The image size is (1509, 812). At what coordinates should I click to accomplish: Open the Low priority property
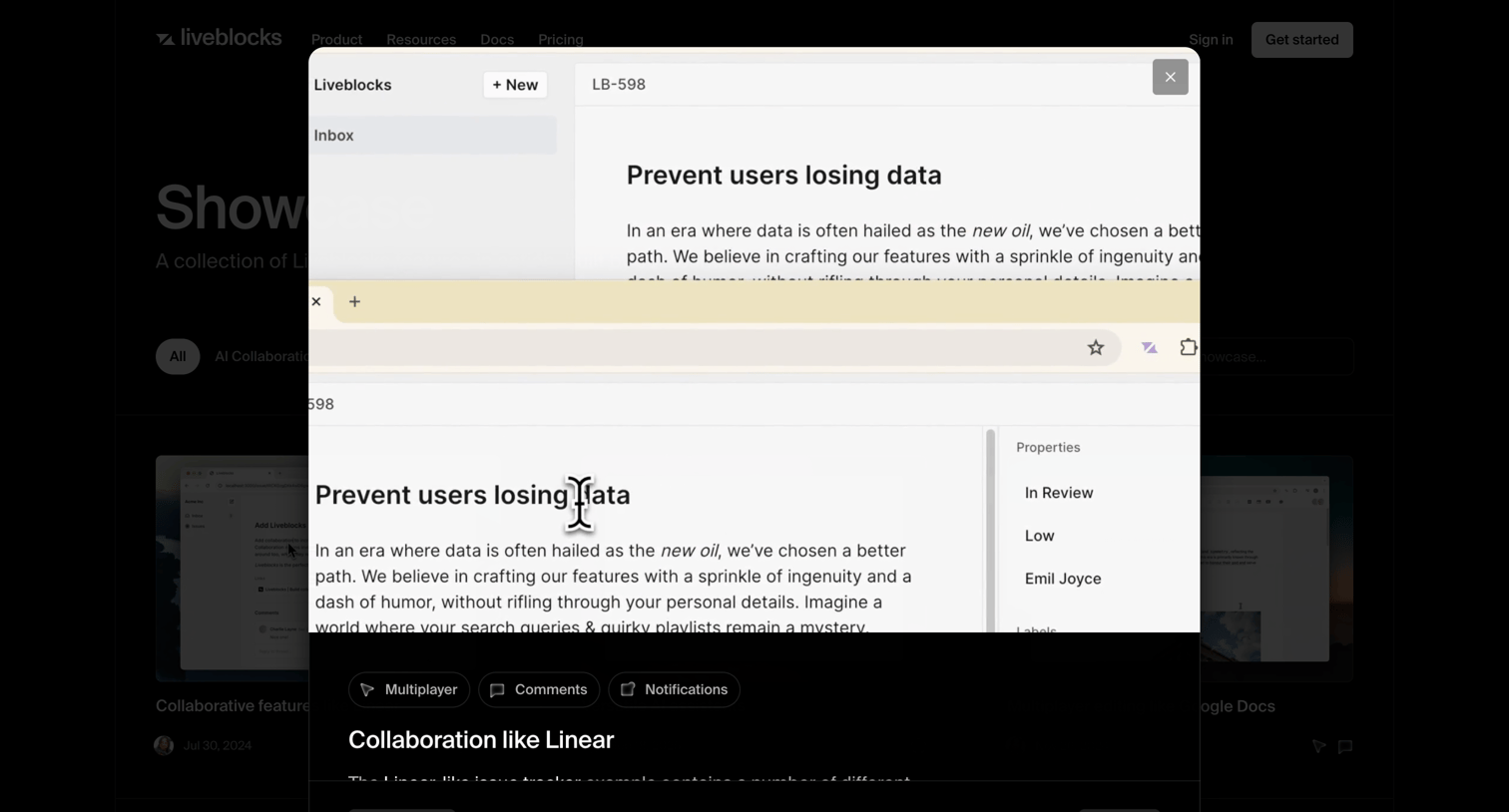tap(1040, 536)
